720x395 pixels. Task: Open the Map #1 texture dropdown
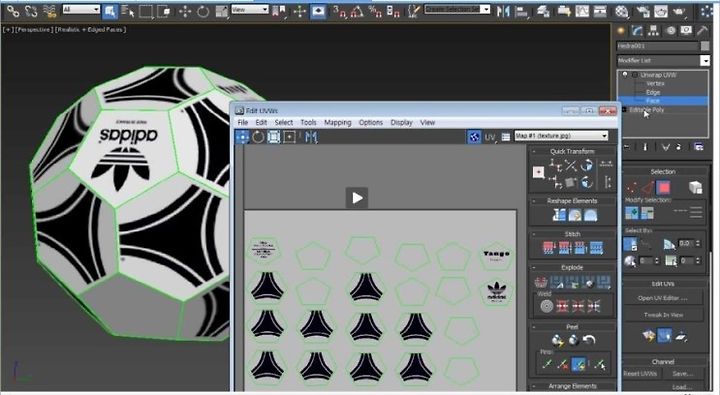click(x=561, y=135)
